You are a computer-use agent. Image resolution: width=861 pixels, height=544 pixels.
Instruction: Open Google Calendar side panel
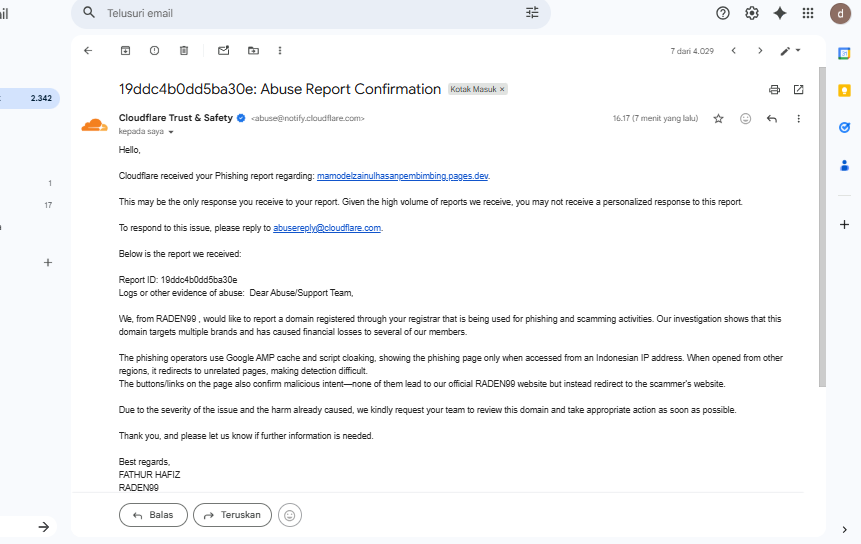tap(844, 53)
